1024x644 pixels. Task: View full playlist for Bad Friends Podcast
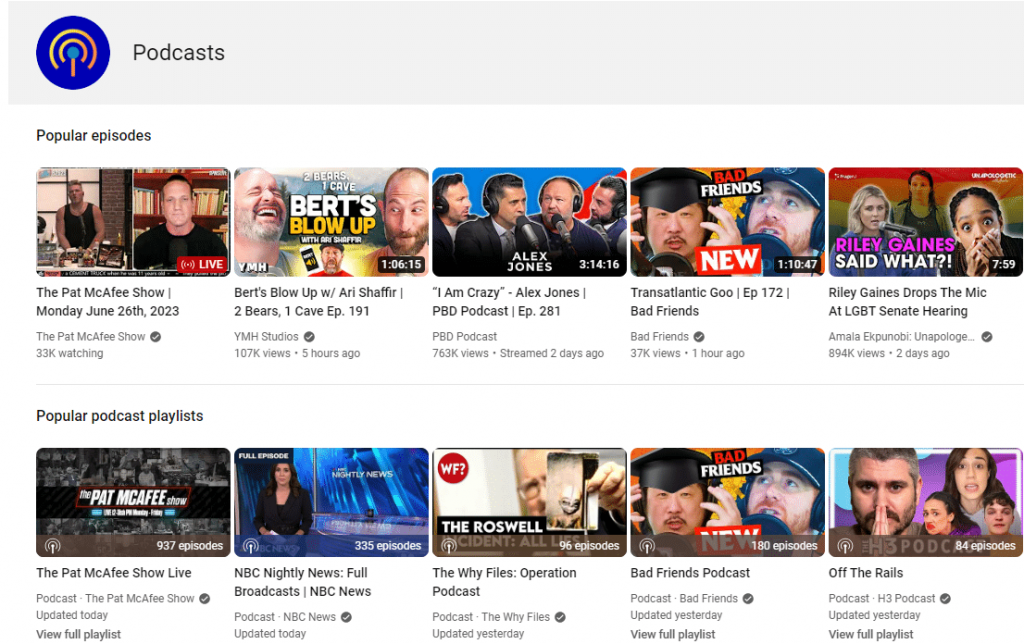tap(673, 634)
